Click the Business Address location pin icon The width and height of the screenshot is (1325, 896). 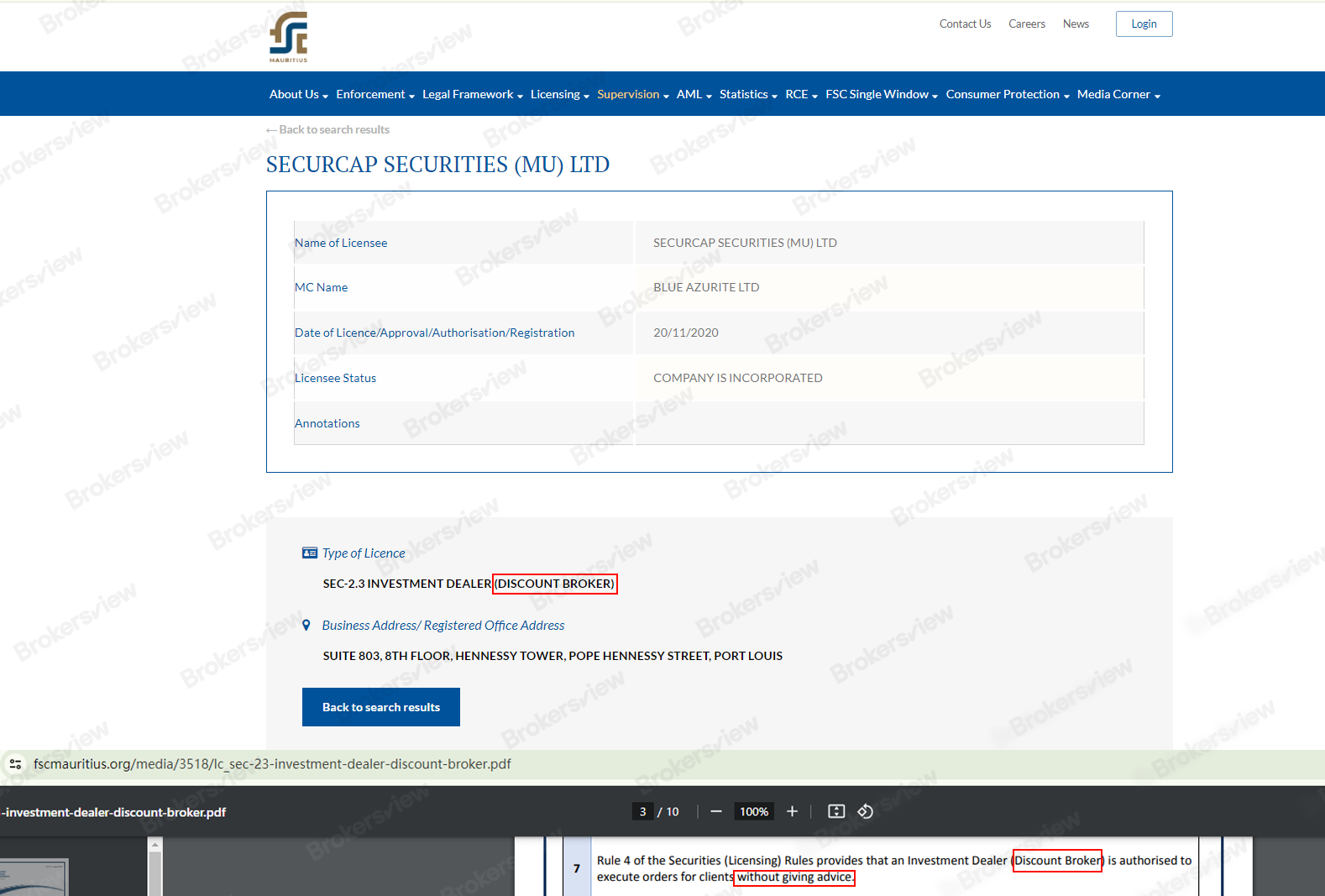pos(306,626)
